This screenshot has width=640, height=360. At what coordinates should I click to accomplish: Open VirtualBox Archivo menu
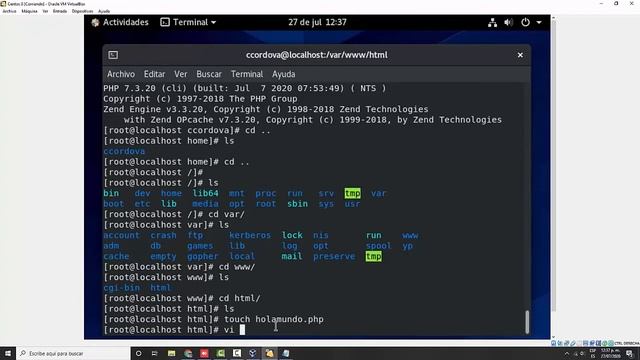9,11
